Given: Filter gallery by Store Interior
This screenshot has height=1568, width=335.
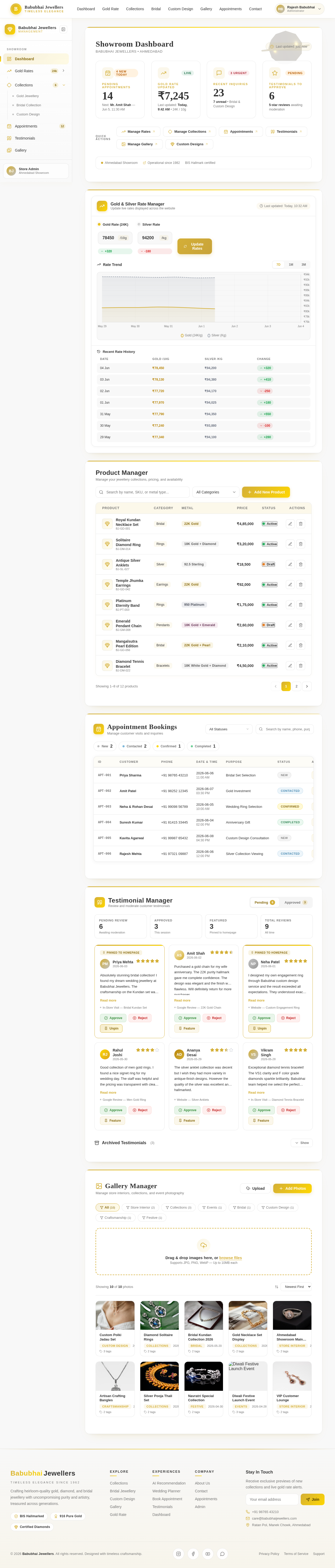Looking at the screenshot, I should [x=139, y=1208].
